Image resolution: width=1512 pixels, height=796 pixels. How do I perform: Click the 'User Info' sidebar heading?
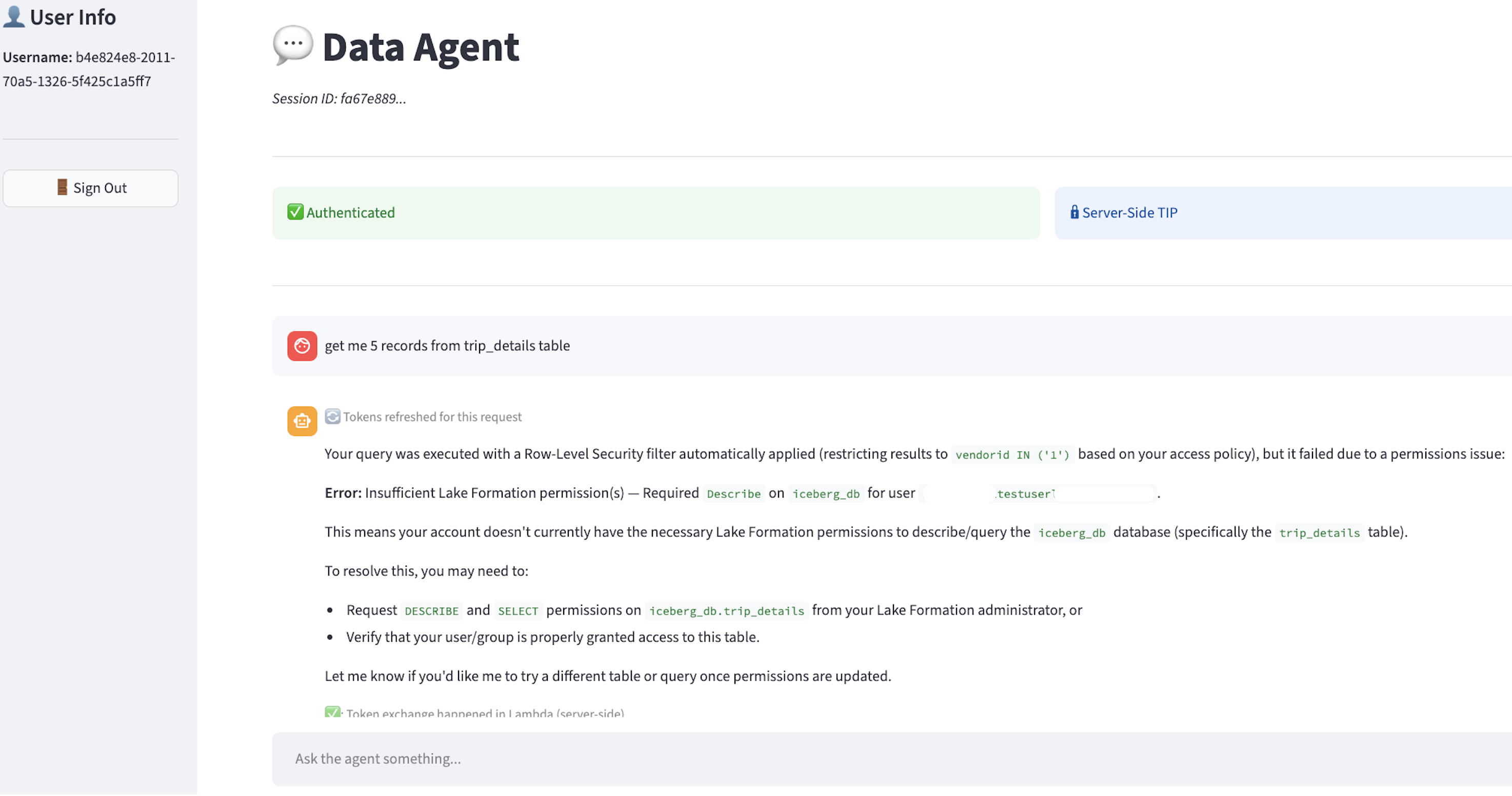73,17
